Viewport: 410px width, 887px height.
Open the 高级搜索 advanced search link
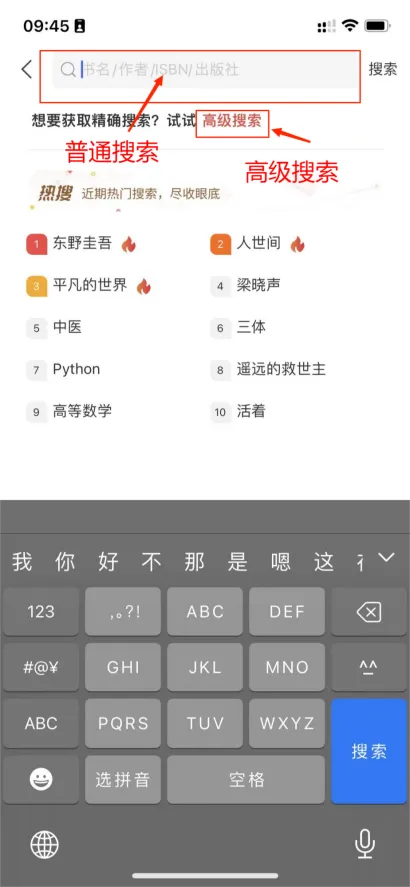232,120
